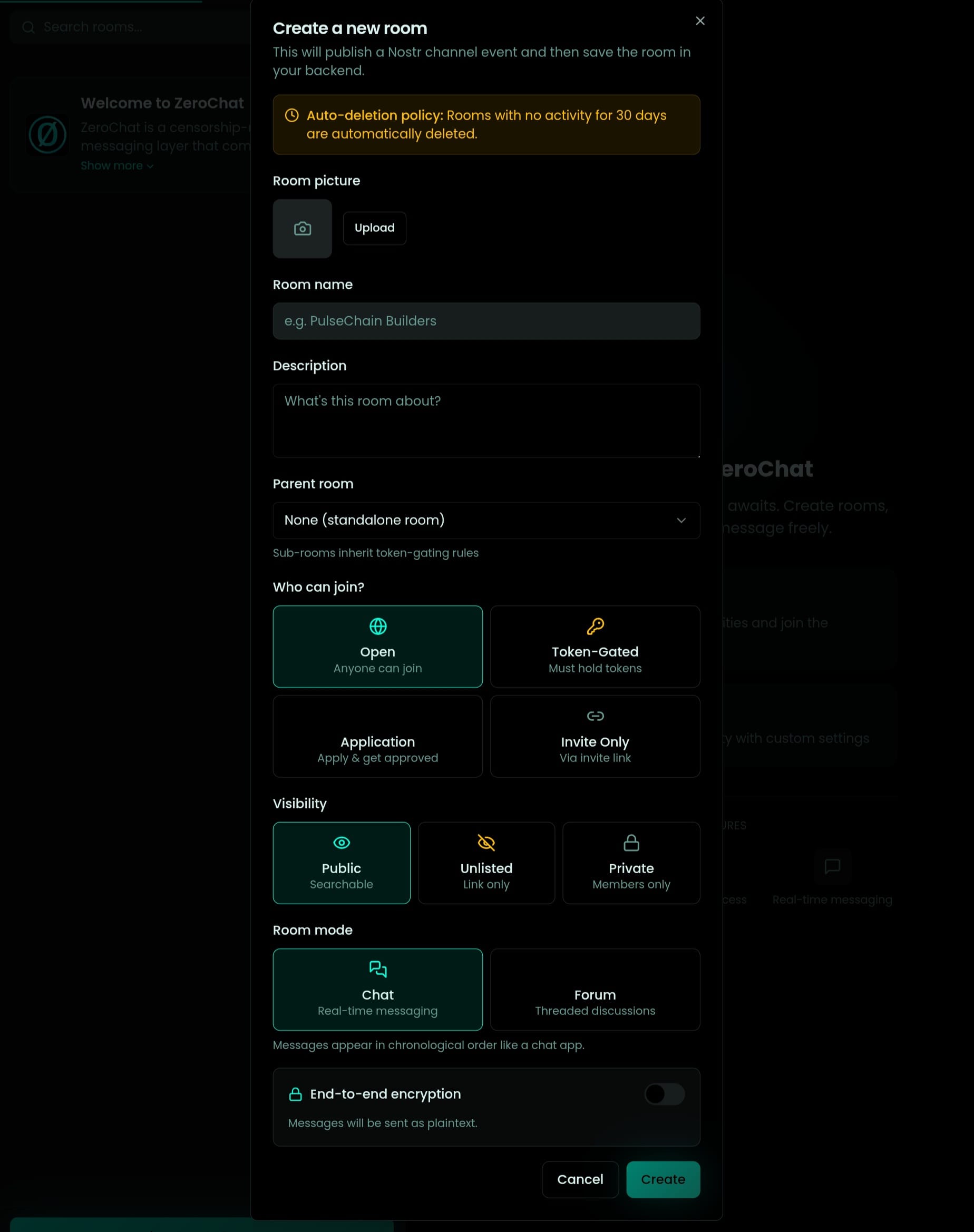Click the "Visibility" section label
This screenshot has height=1232, width=974.
tap(300, 804)
